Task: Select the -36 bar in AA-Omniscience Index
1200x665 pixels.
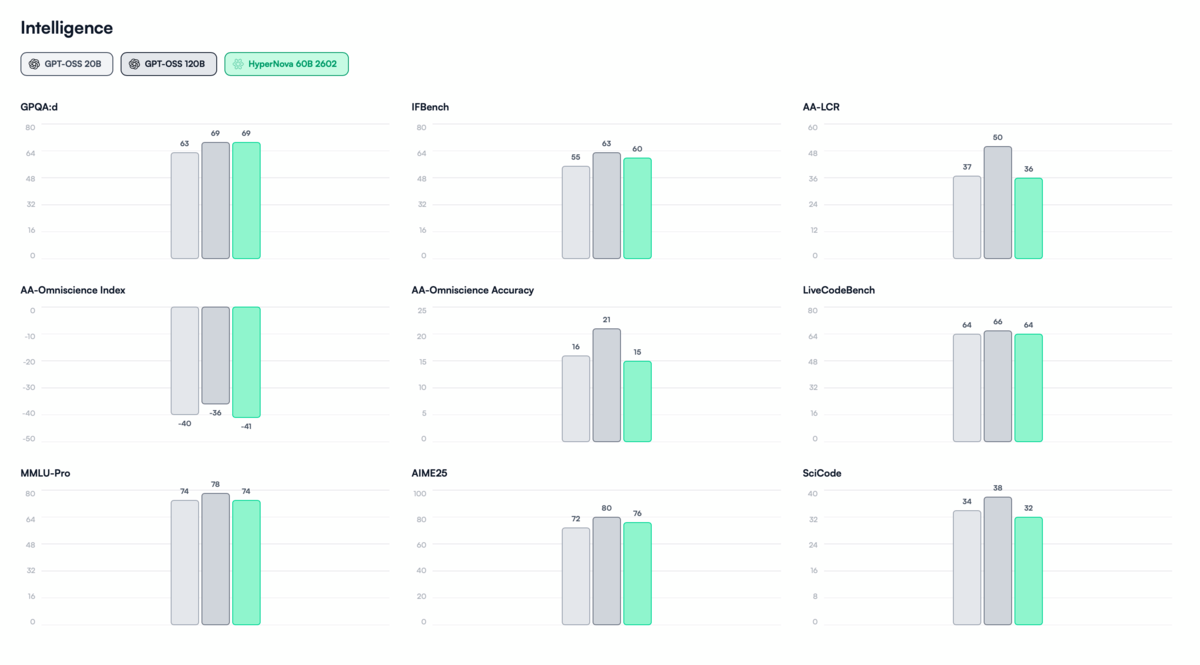Action: click(x=215, y=355)
